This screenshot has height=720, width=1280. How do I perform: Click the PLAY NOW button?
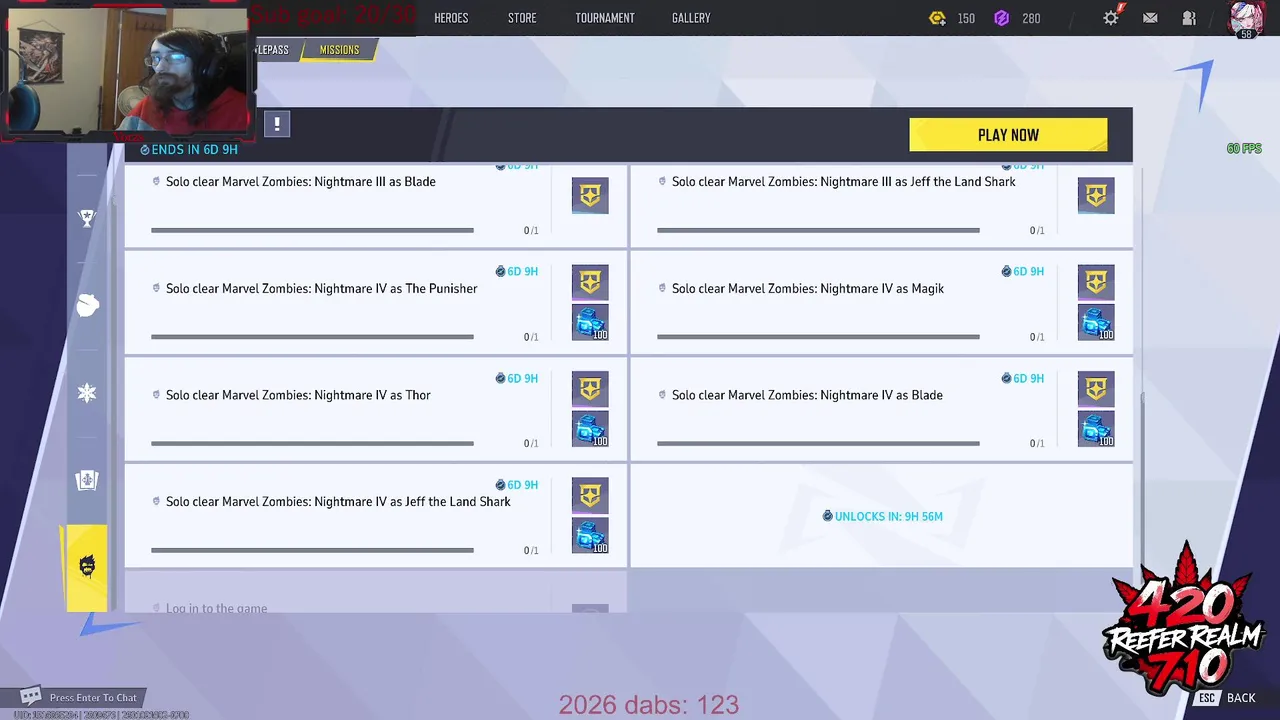coord(1008,135)
